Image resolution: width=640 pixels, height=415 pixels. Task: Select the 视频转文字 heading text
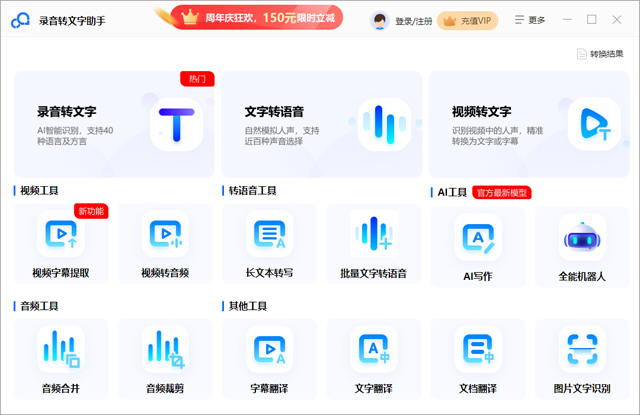(482, 111)
